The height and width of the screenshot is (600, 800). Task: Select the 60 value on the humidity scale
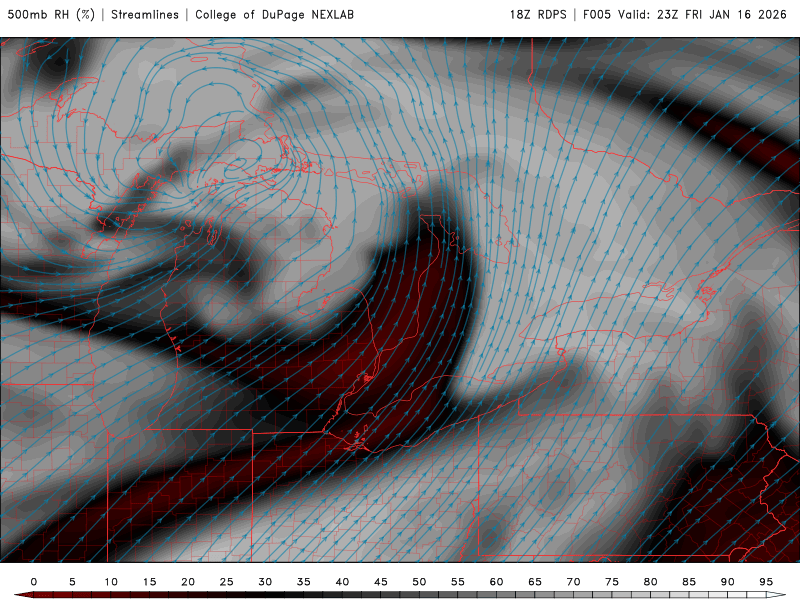[x=496, y=582]
